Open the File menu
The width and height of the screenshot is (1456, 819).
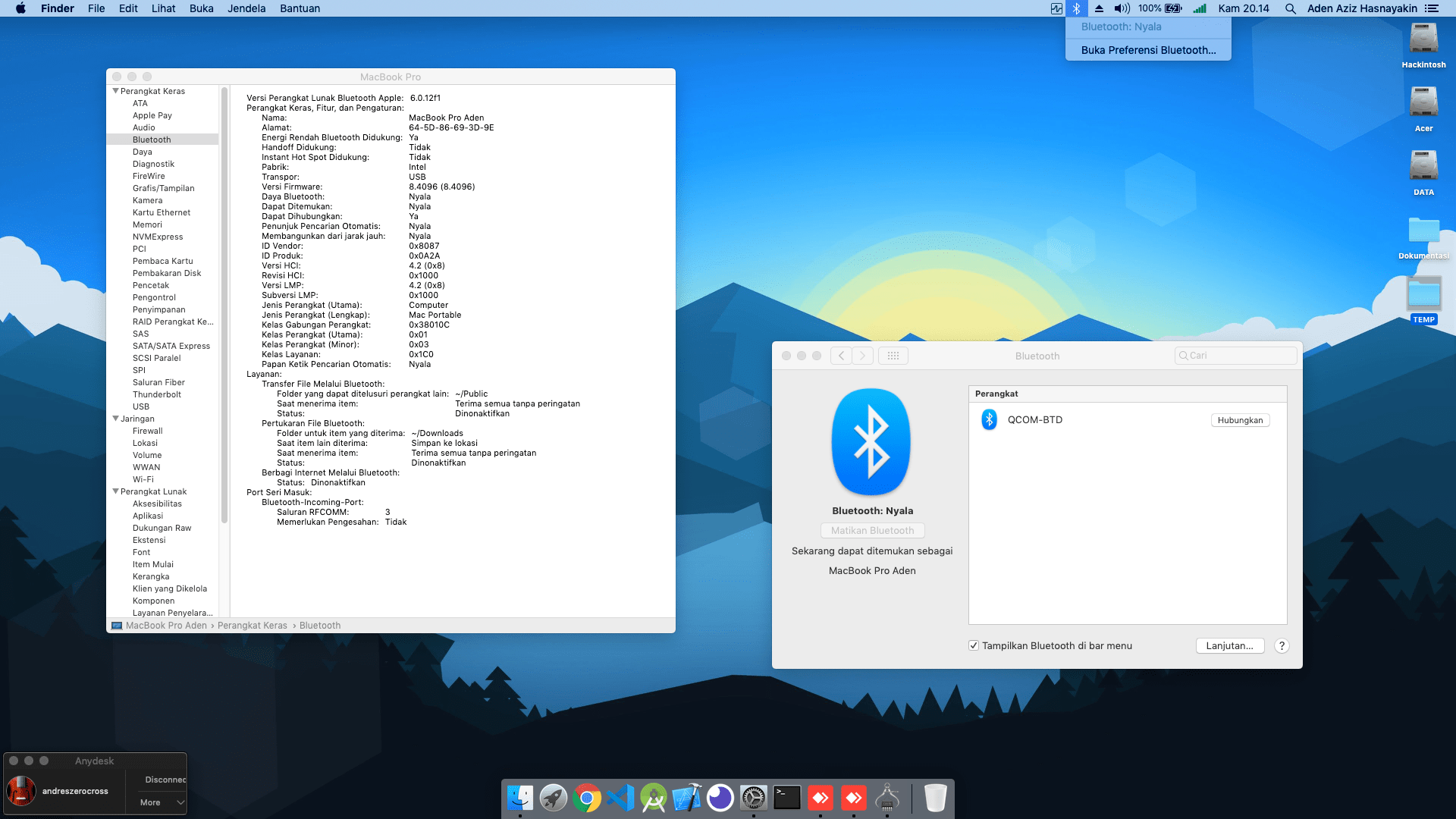pos(96,8)
